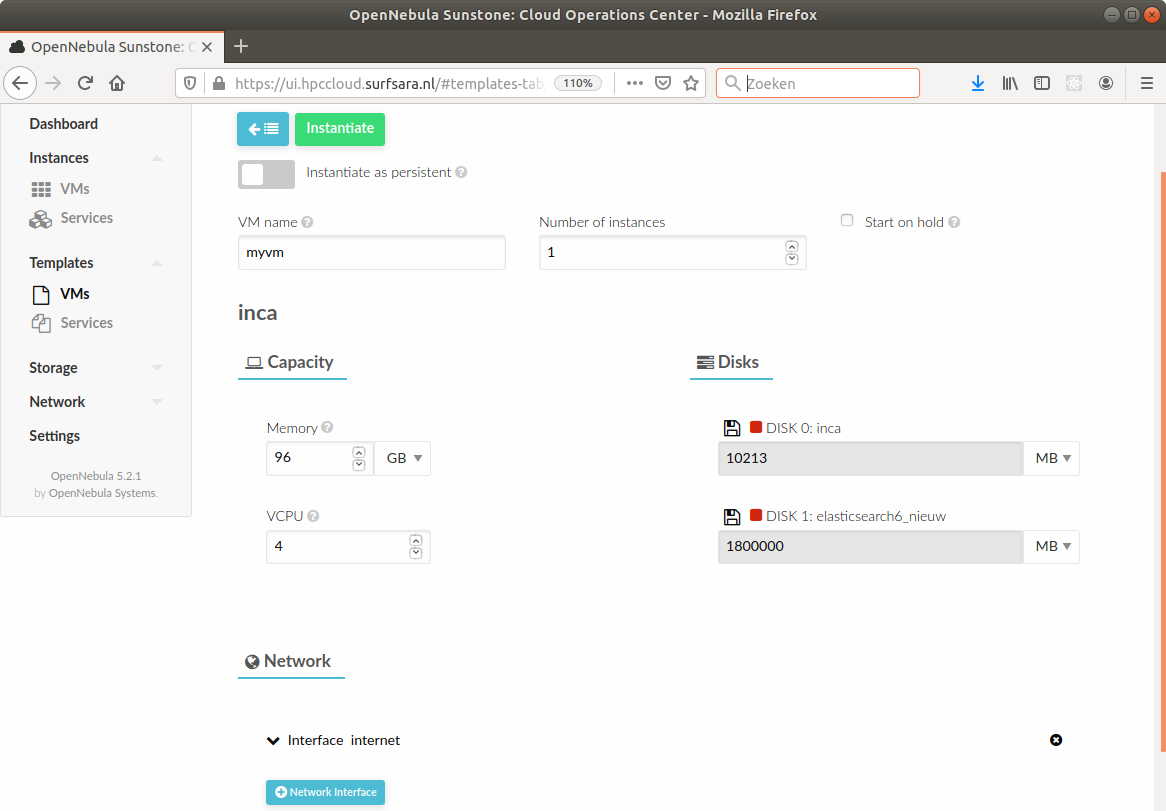Viewport: 1166px width, 811px height.
Task: Open the Downloads arrow icon
Action: (978, 83)
